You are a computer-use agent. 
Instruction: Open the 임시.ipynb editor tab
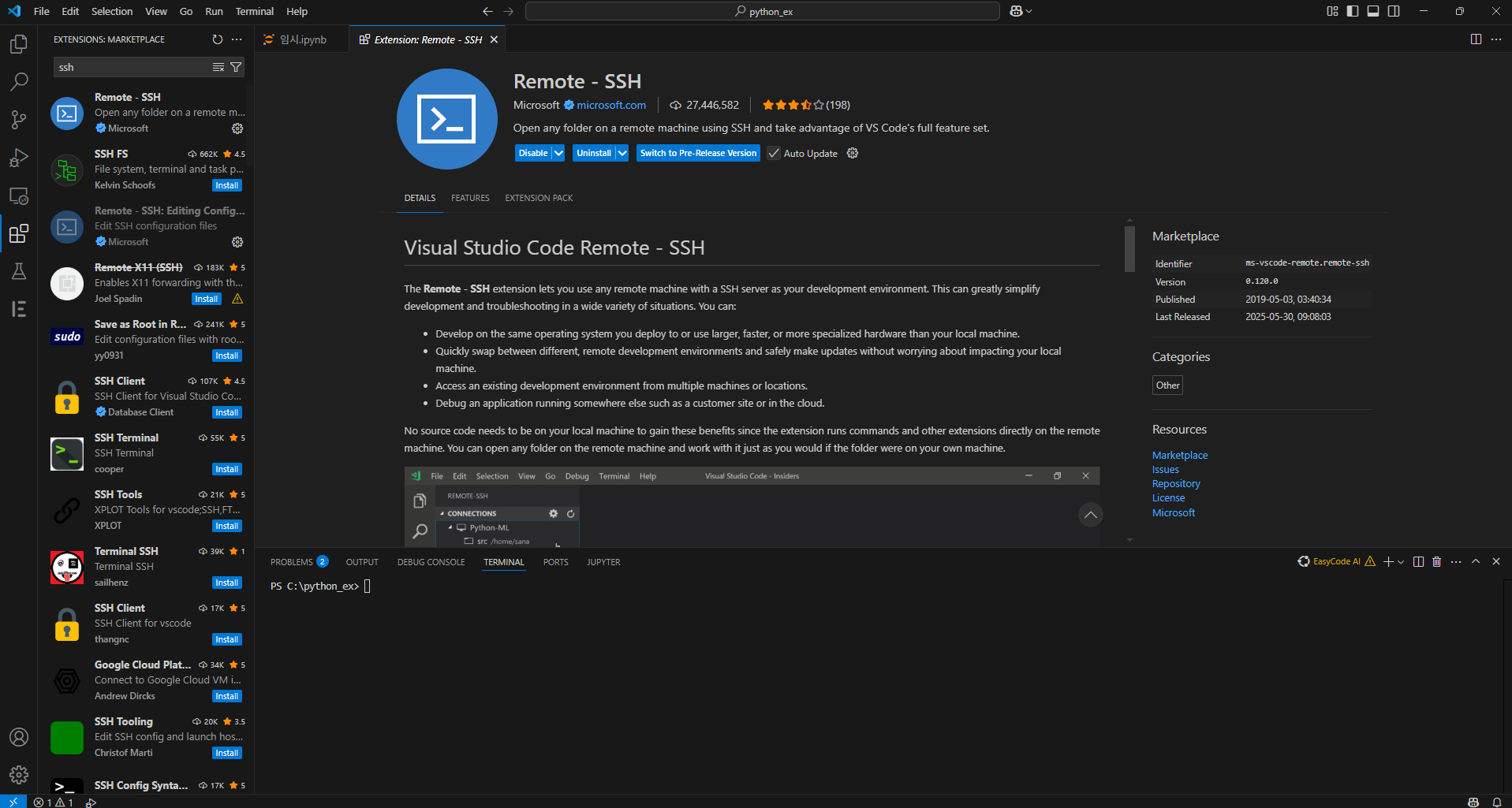[302, 39]
